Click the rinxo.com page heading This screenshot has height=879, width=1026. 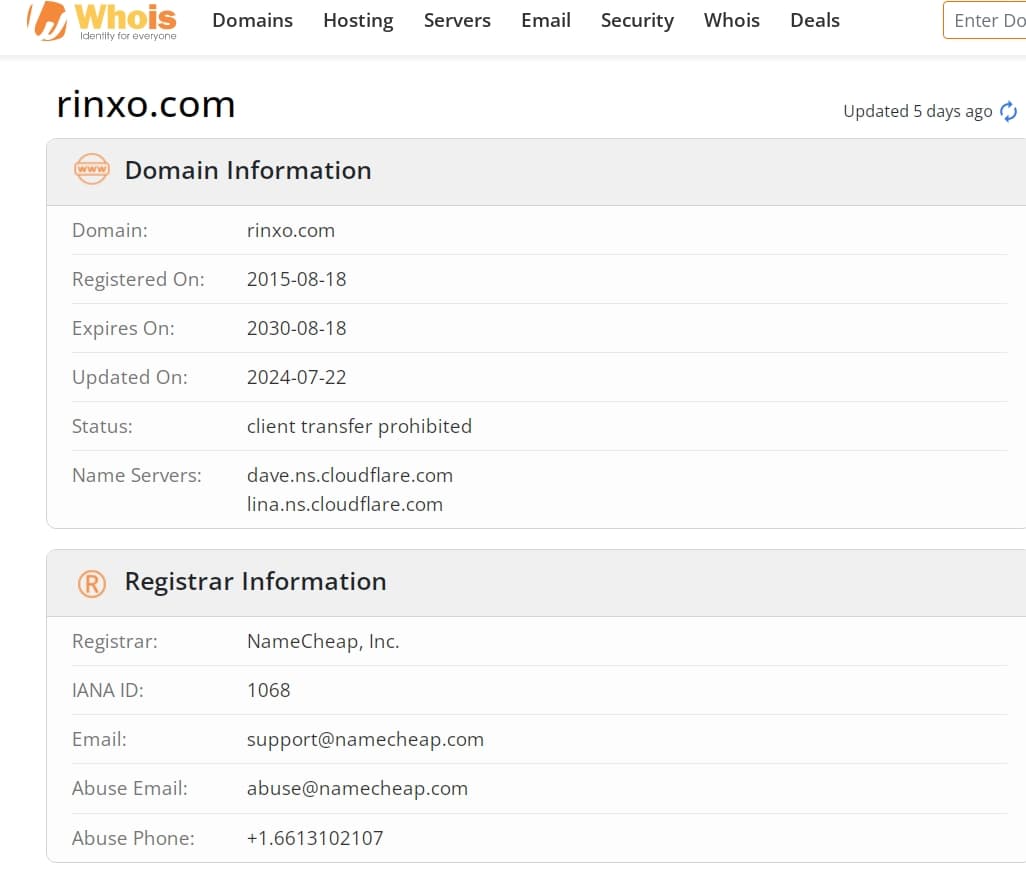(146, 105)
